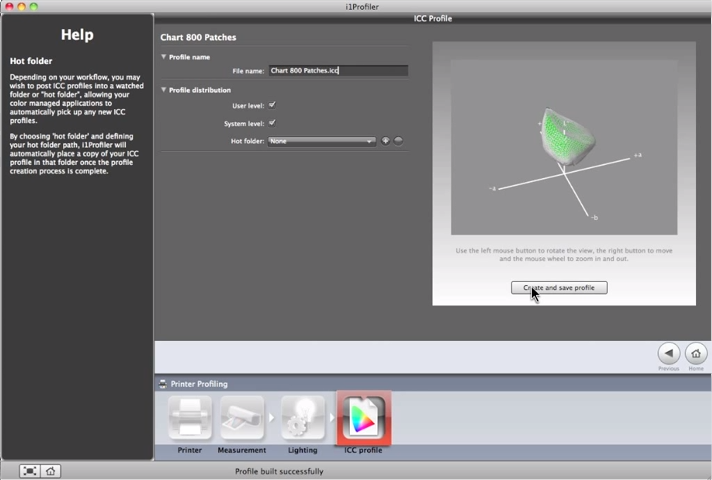The image size is (712, 480).
Task: Collapse the Profile name section
Action: point(164,57)
